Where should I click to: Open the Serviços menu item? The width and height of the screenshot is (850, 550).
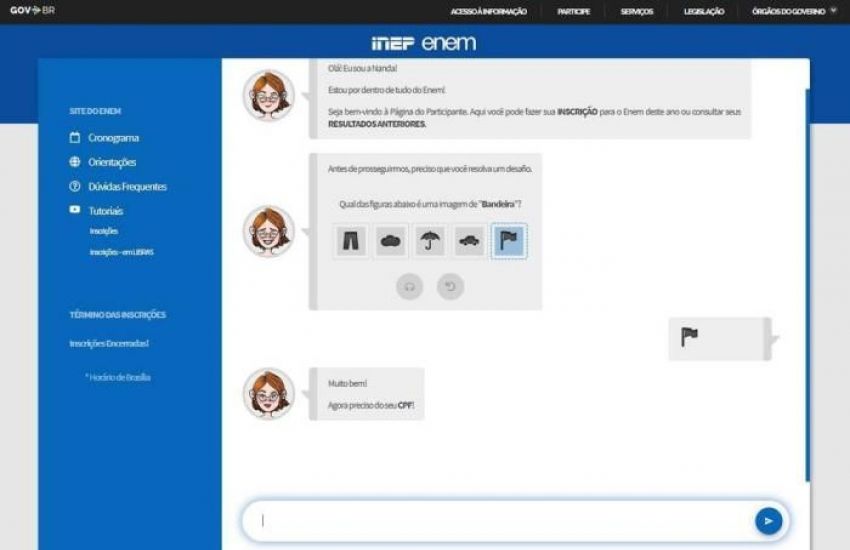(637, 11)
